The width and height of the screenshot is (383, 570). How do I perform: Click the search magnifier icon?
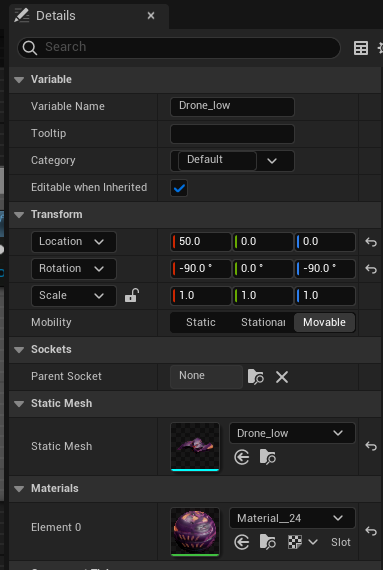click(x=29, y=47)
